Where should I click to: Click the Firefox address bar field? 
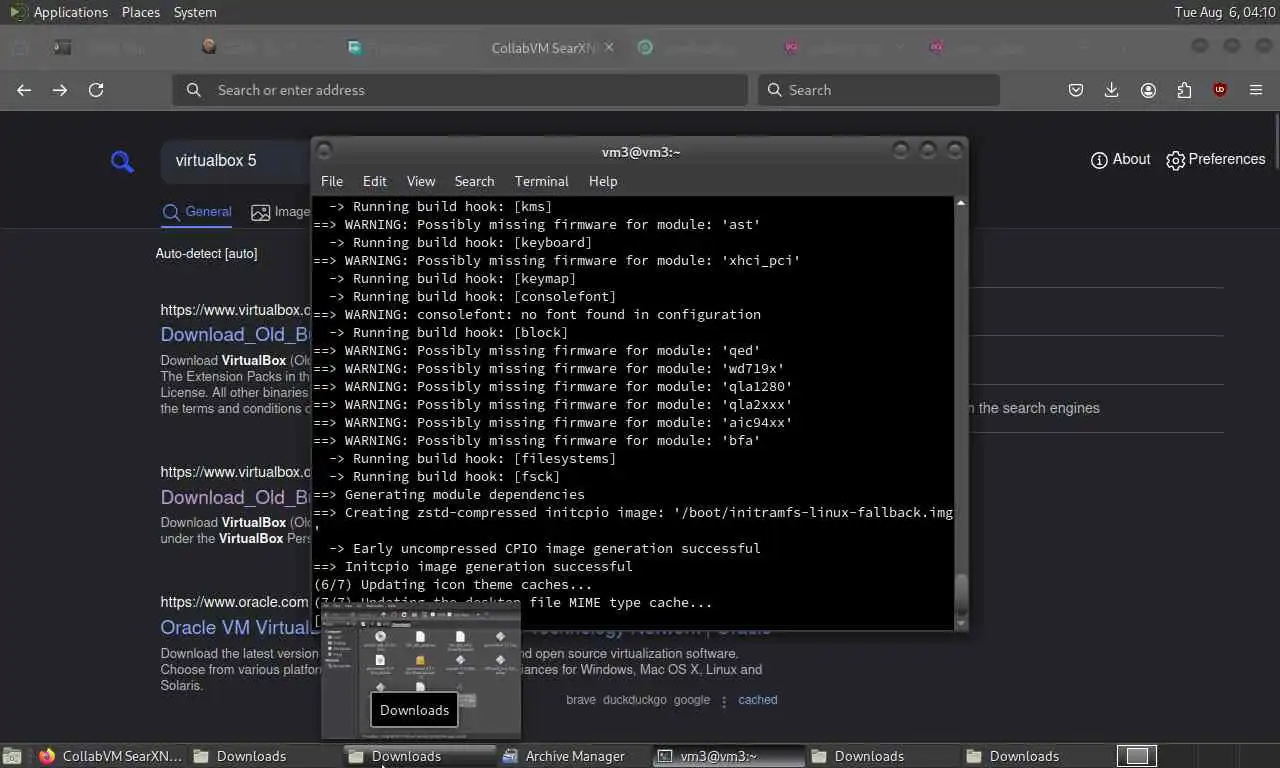[460, 90]
